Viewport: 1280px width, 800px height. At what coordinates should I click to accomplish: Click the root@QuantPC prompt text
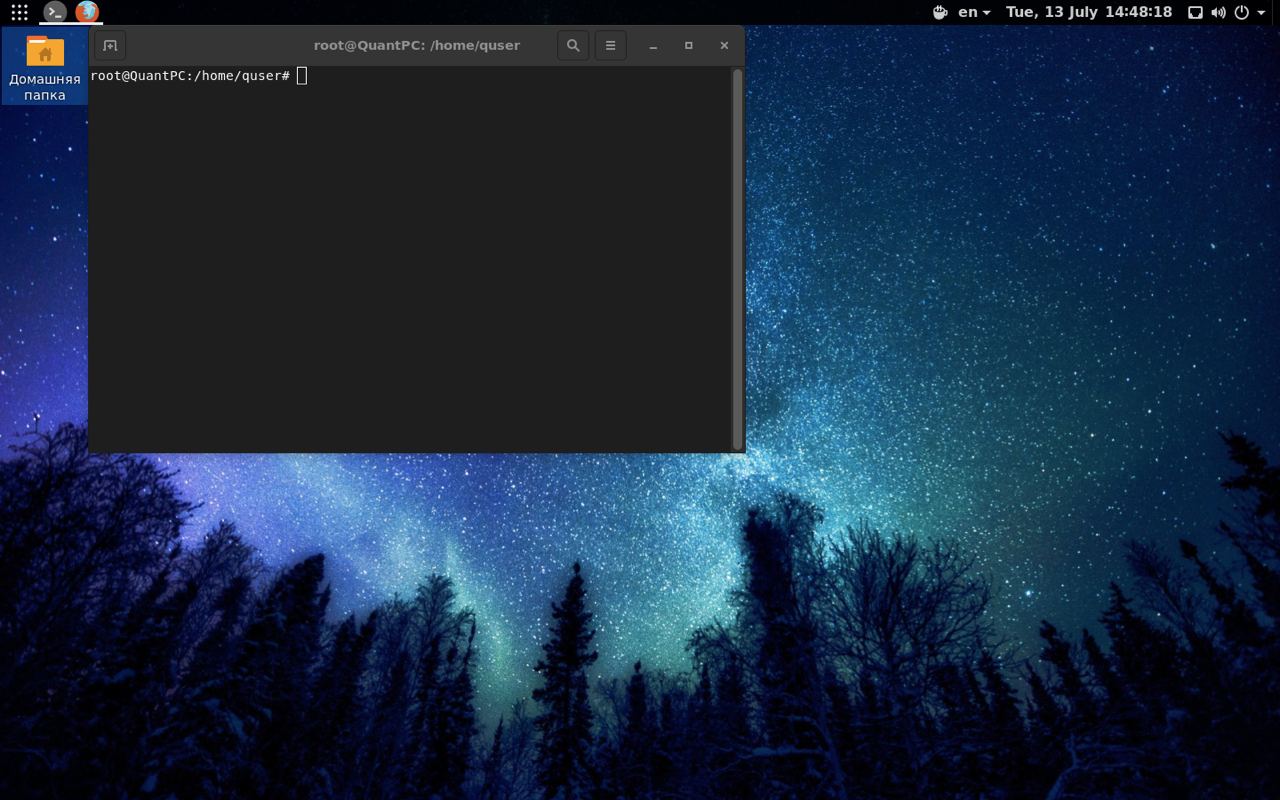pos(190,76)
